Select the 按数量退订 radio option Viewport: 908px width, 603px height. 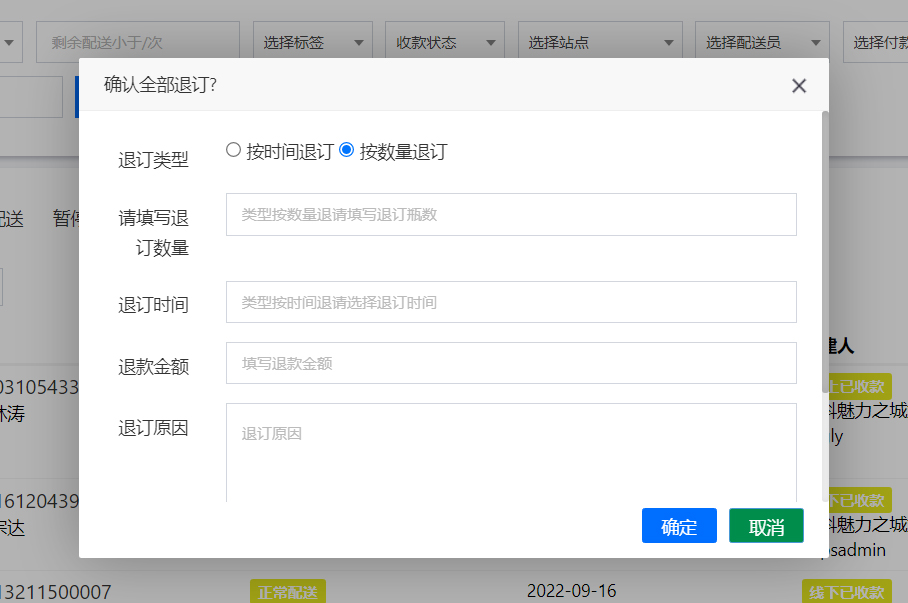tap(347, 151)
